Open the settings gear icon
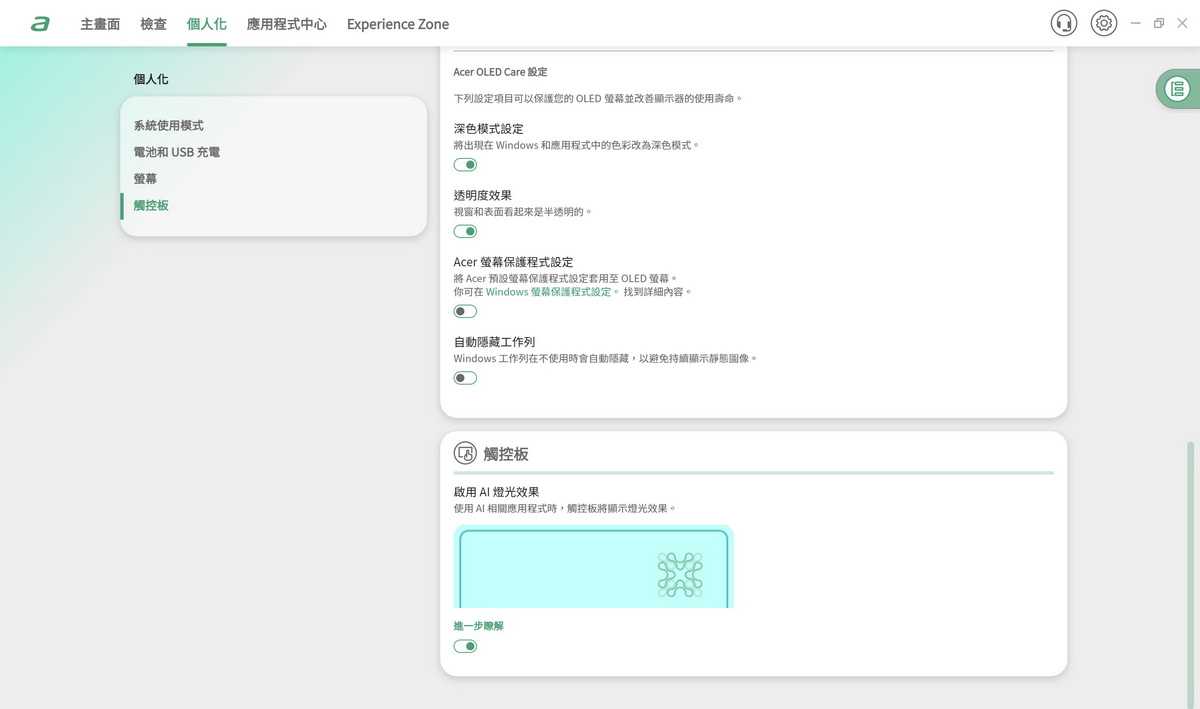The image size is (1200, 709). click(1104, 23)
